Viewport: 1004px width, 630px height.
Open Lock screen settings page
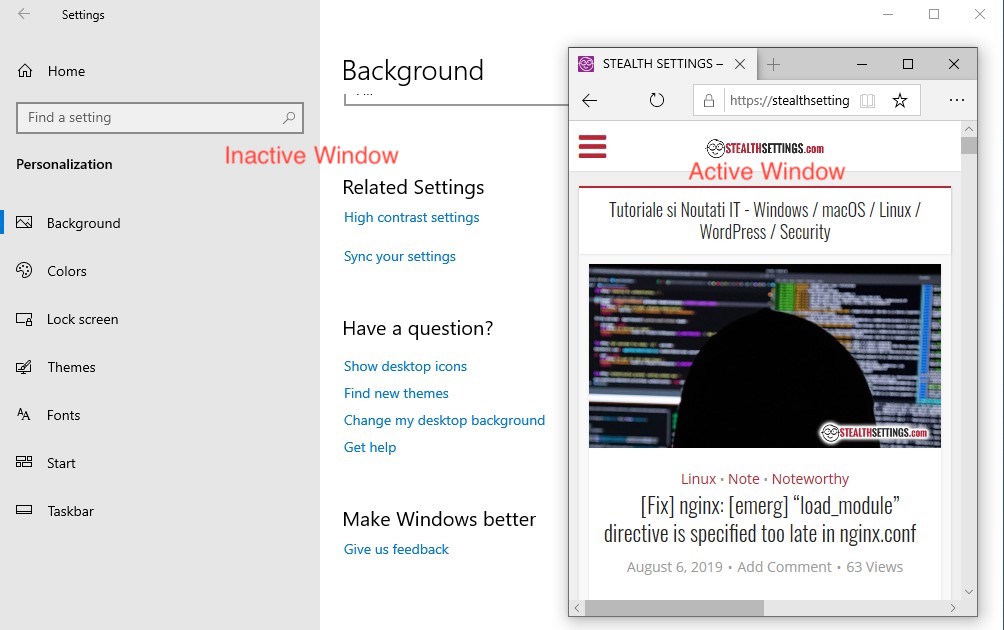(83, 319)
